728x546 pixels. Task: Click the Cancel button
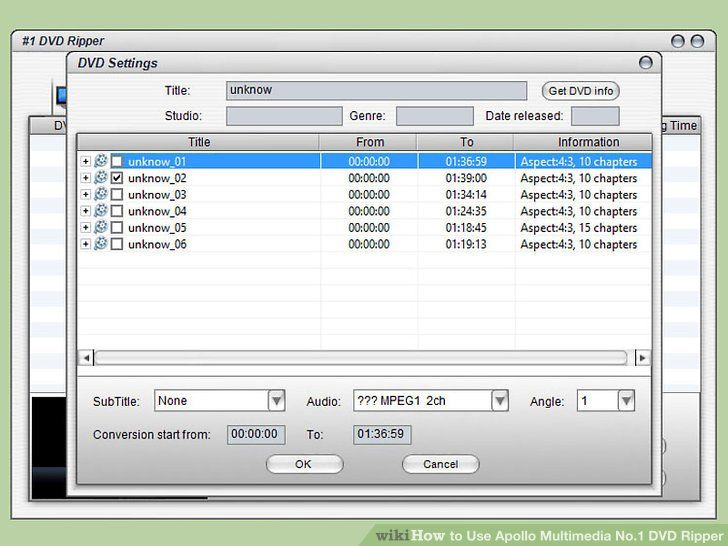(441, 464)
